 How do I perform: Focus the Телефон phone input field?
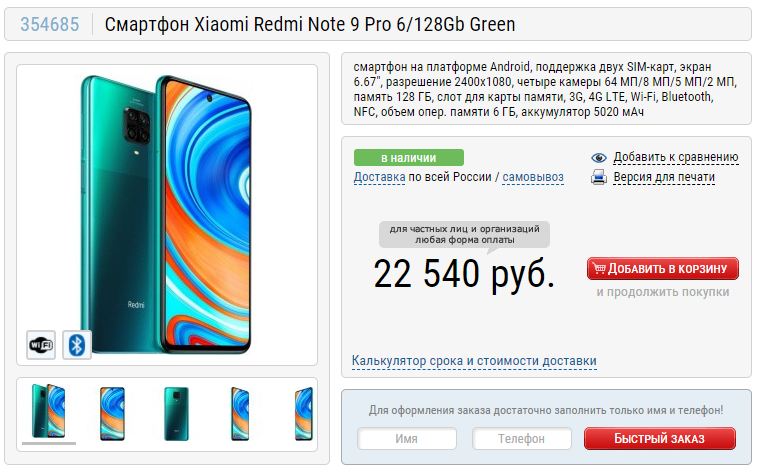521,439
